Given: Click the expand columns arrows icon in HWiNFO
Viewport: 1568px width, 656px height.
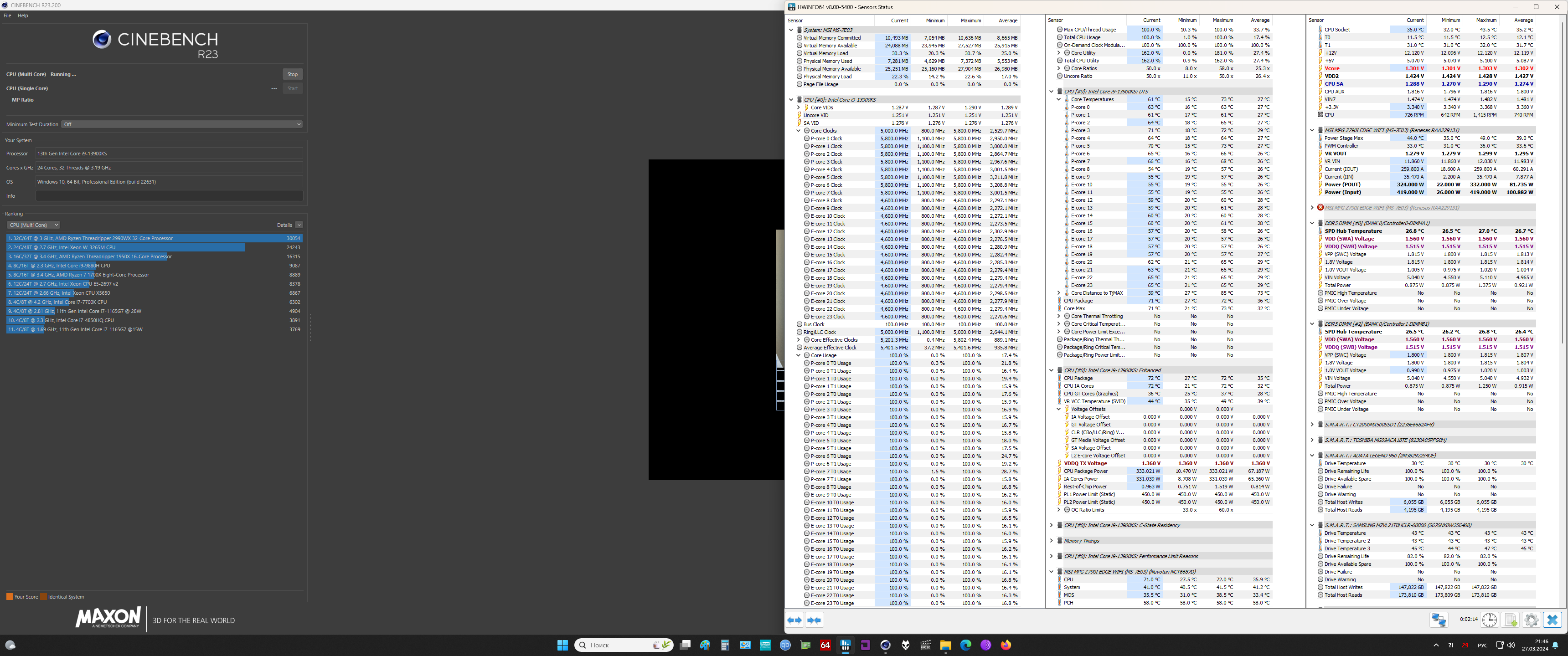Looking at the screenshot, I should coord(794,620).
